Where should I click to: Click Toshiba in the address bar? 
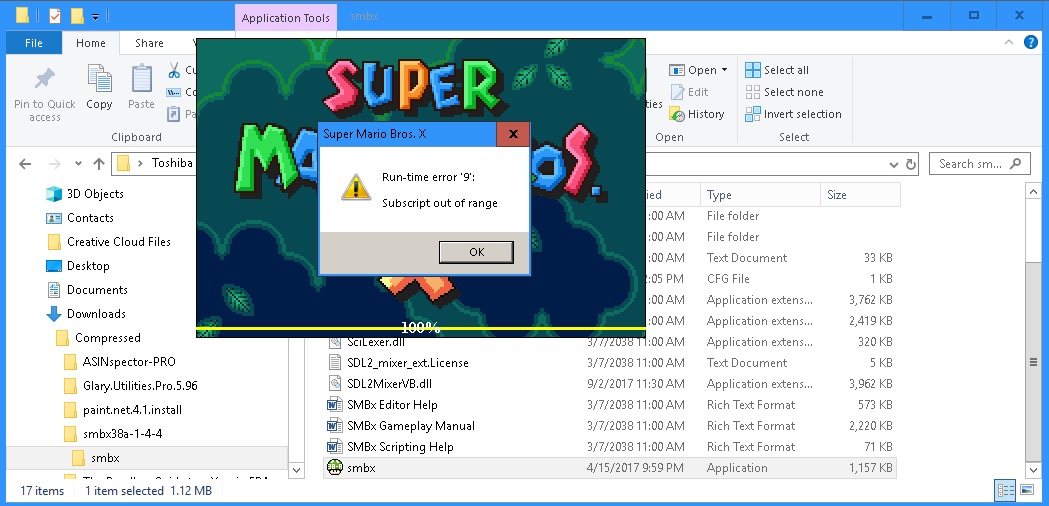(172, 163)
